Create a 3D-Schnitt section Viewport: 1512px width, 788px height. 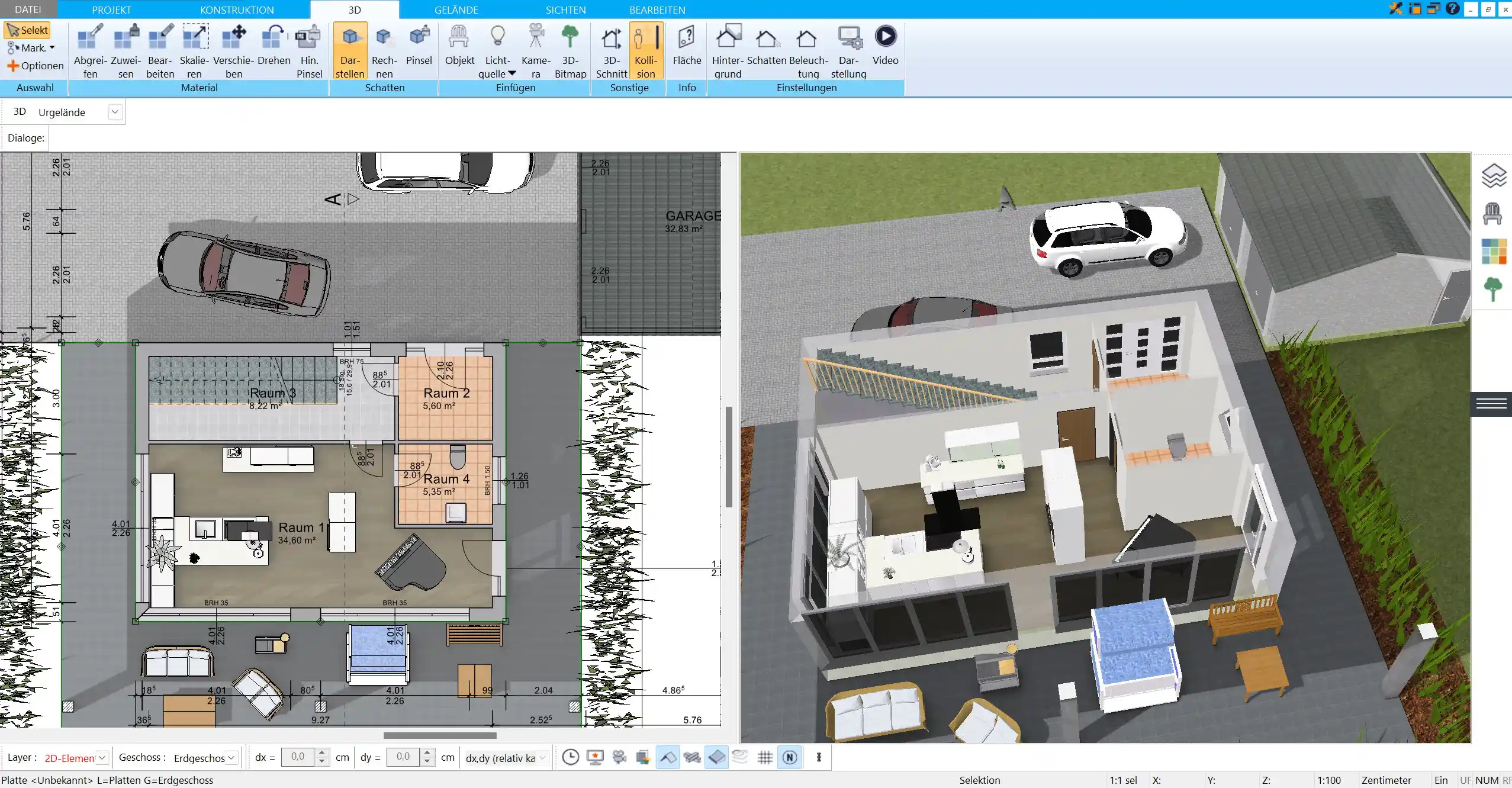pyautogui.click(x=612, y=51)
